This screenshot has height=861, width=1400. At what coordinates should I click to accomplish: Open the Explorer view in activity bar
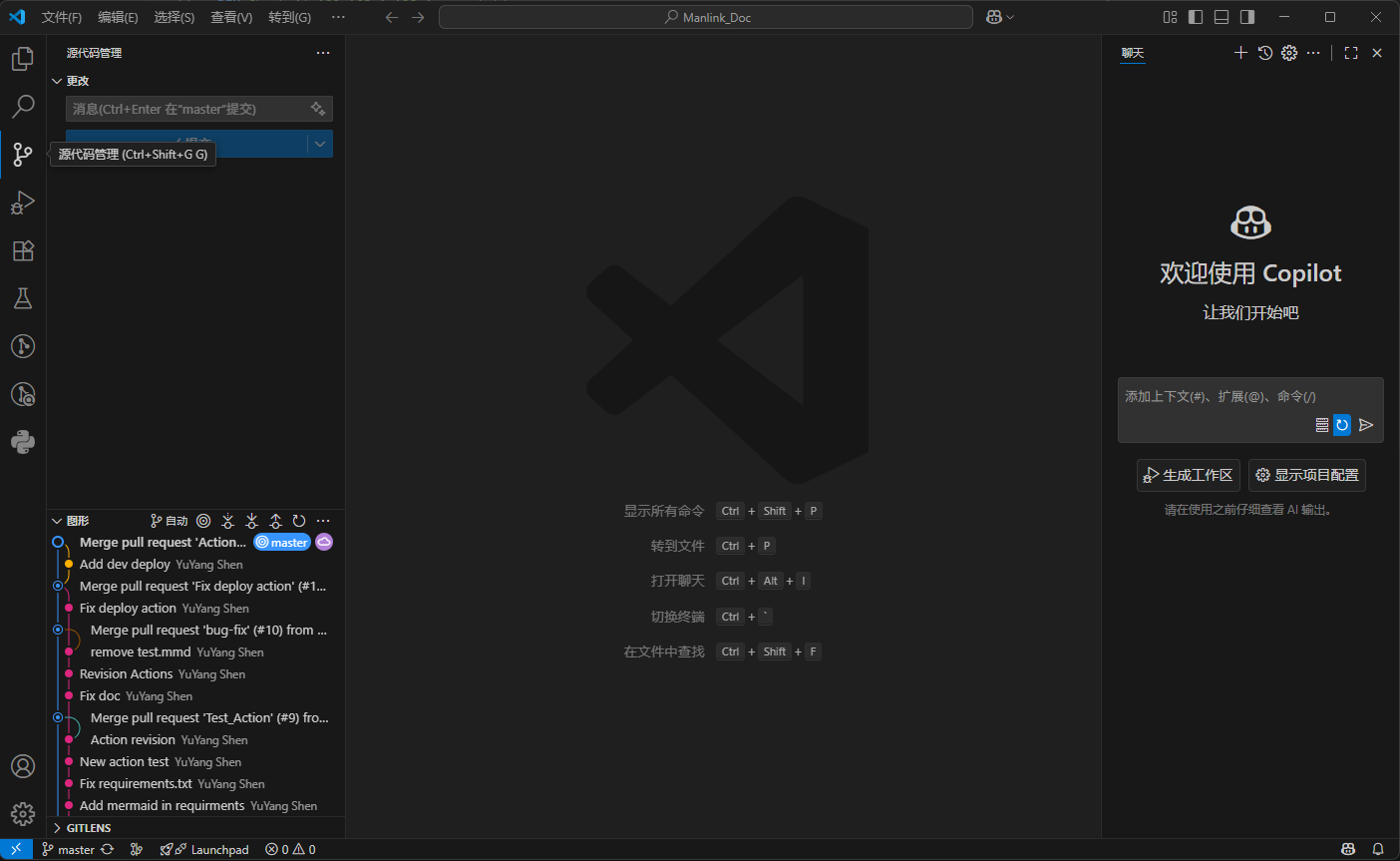(x=23, y=59)
